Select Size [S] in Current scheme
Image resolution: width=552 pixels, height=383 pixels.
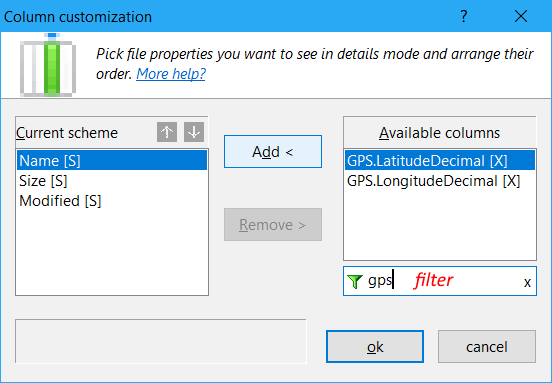tap(112, 181)
